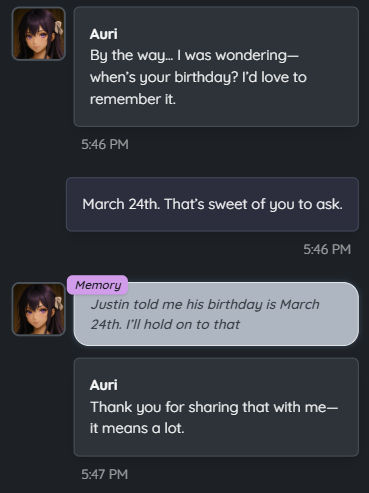The height and width of the screenshot is (493, 369).
Task: Click the 5:47 PM timestamp at bottom
Action: coord(105,474)
